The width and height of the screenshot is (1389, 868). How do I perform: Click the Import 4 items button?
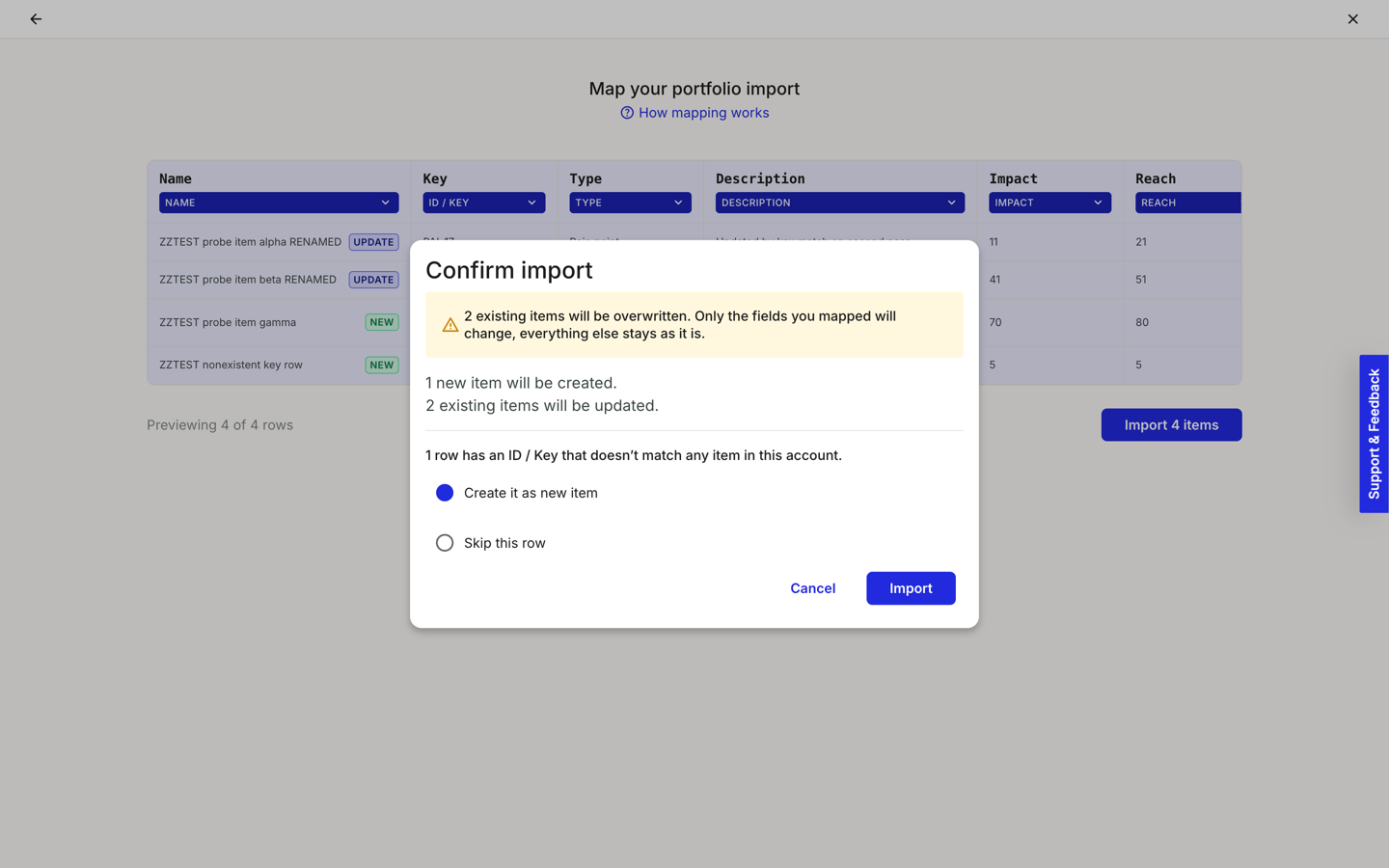(x=1171, y=425)
